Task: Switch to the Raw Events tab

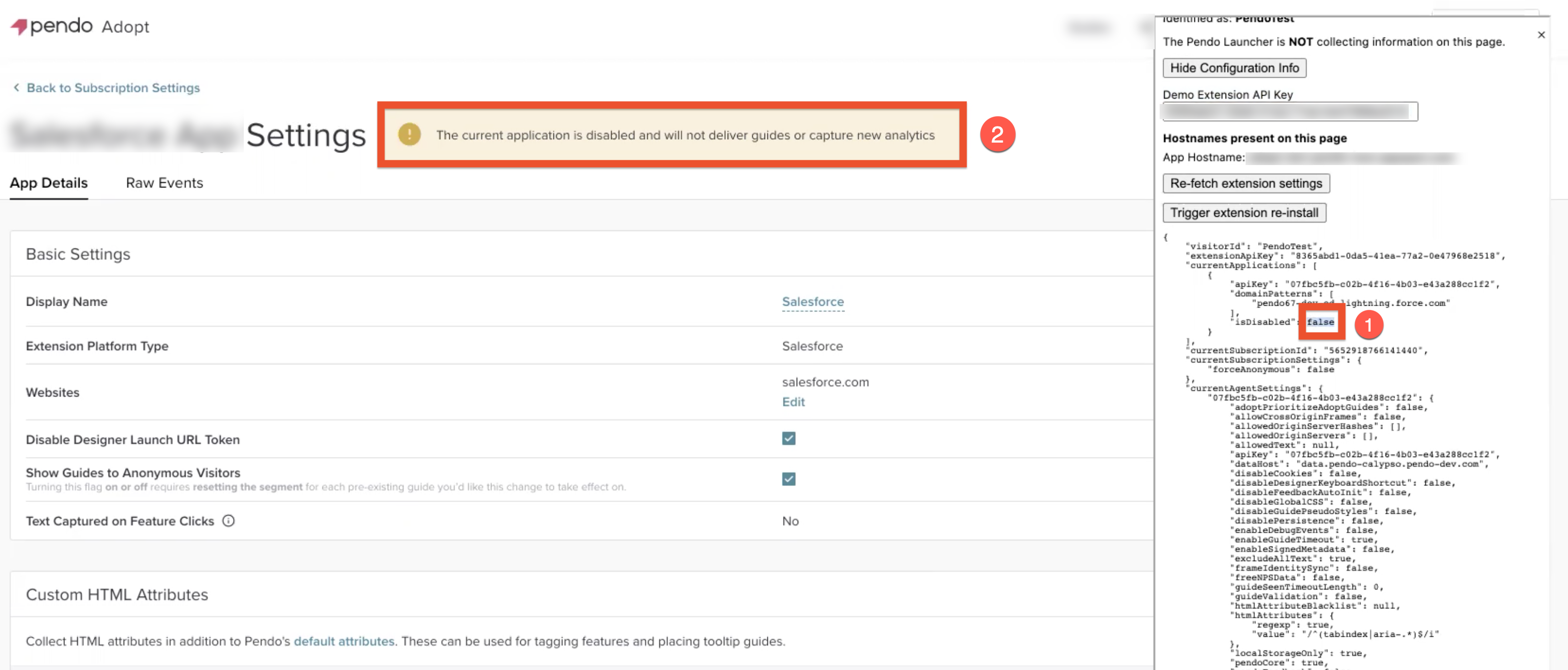Action: pyautogui.click(x=164, y=183)
